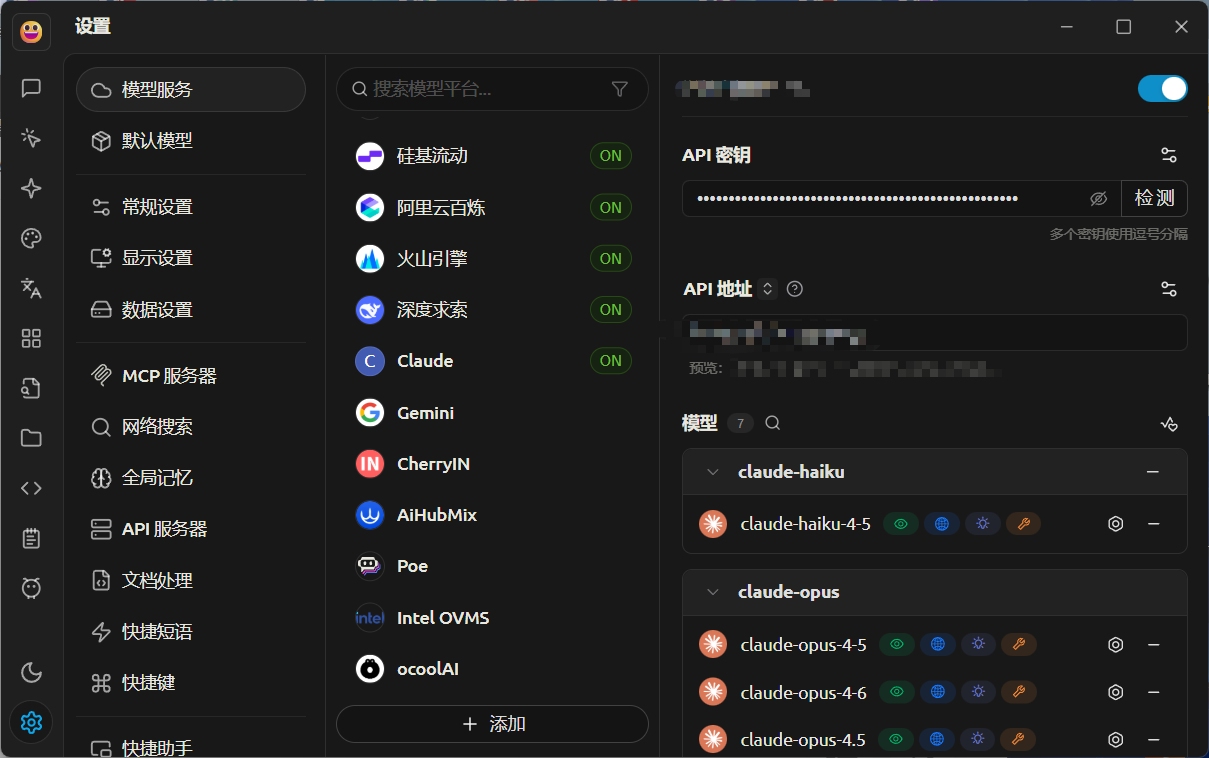This screenshot has width=1209, height=758.
Task: Open the agents cursor-sparkle sidebar icon
Action: click(x=31, y=138)
